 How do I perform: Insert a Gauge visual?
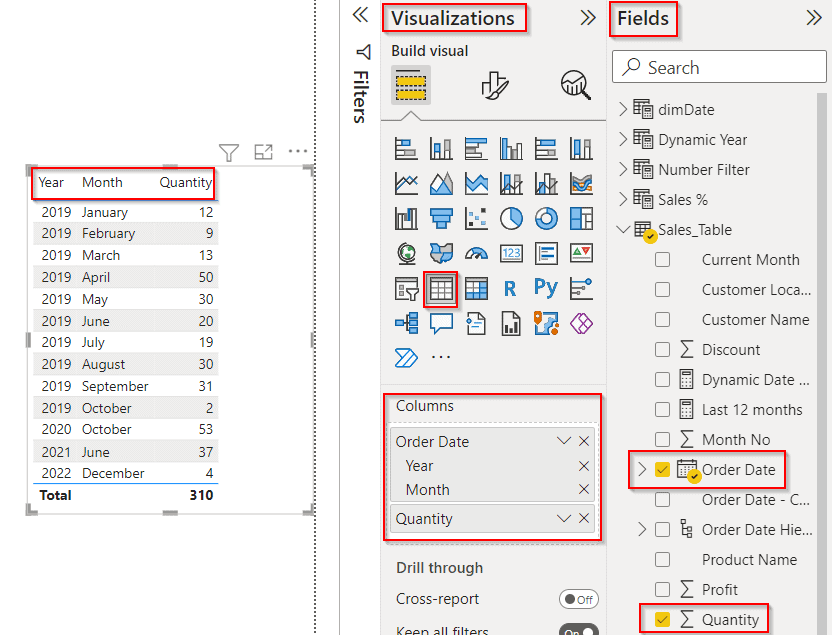click(x=476, y=254)
